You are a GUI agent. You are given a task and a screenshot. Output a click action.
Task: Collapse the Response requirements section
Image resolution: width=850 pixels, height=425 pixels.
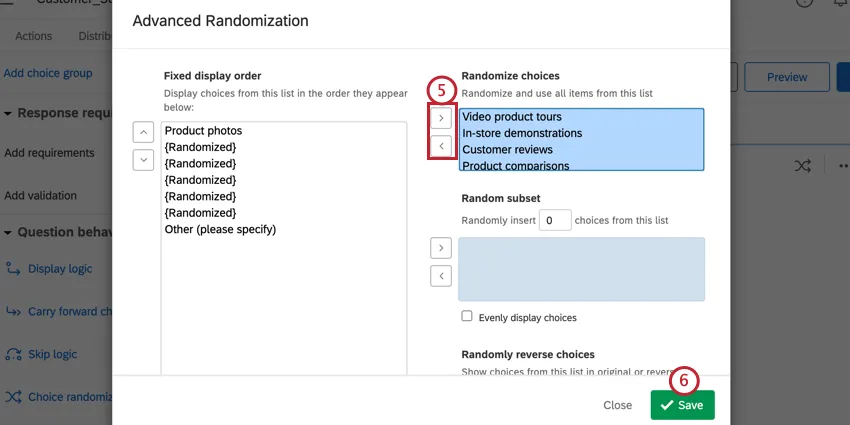tap(8, 113)
